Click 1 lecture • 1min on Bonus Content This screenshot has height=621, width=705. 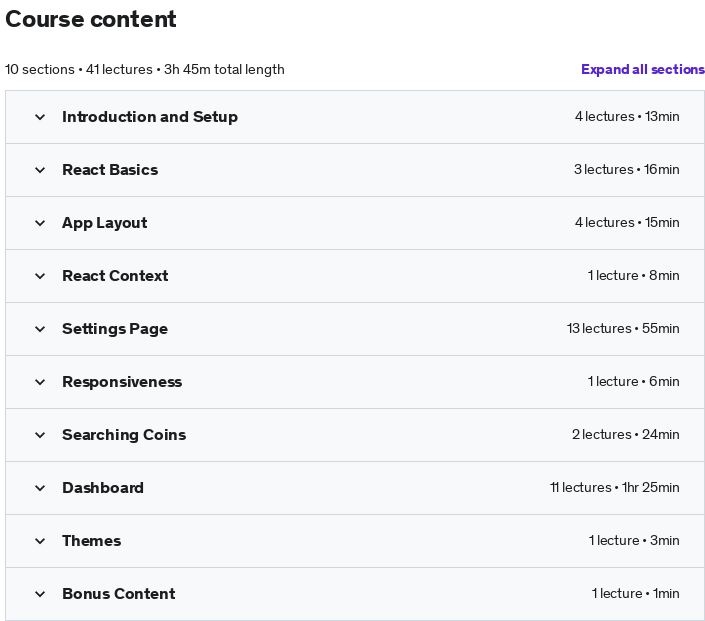point(635,594)
